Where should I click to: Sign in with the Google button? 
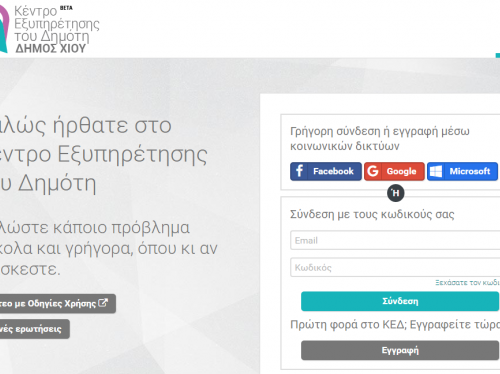[394, 171]
